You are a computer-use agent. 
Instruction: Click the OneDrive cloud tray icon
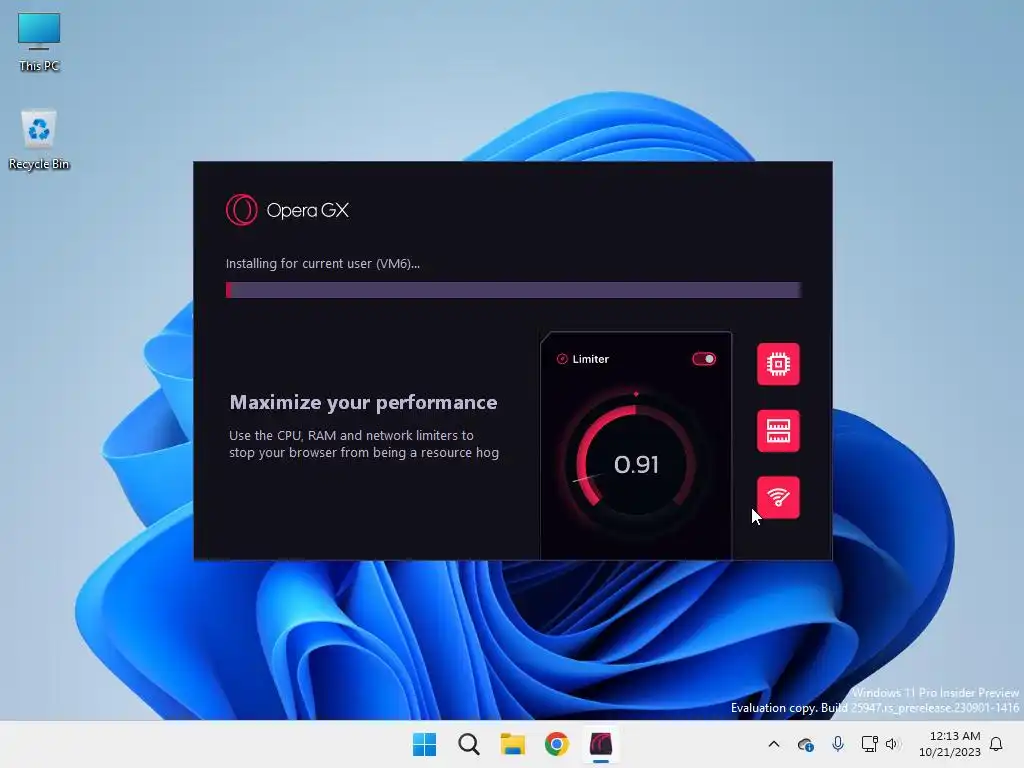point(805,744)
